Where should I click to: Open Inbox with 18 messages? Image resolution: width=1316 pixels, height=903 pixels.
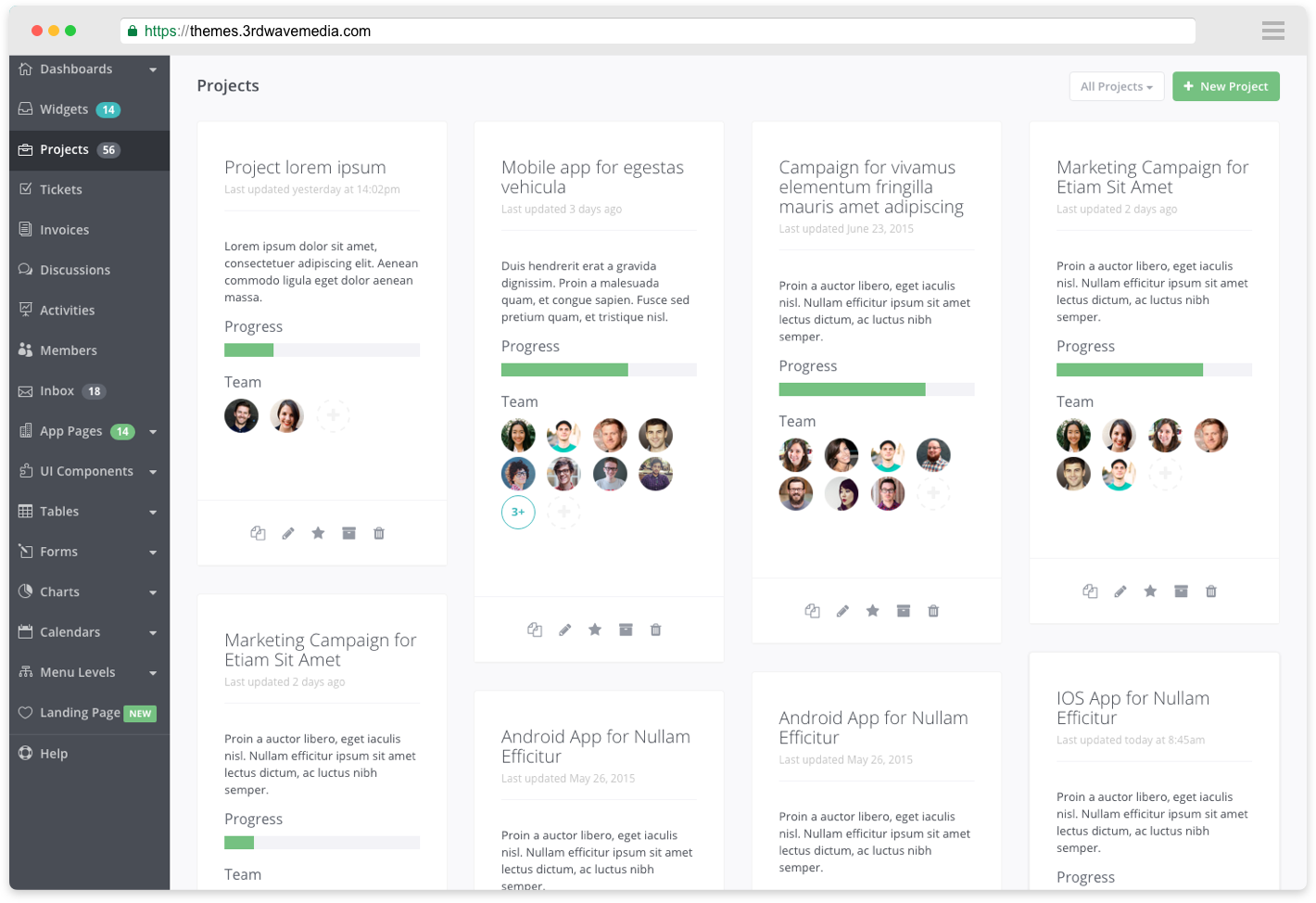pos(57,391)
